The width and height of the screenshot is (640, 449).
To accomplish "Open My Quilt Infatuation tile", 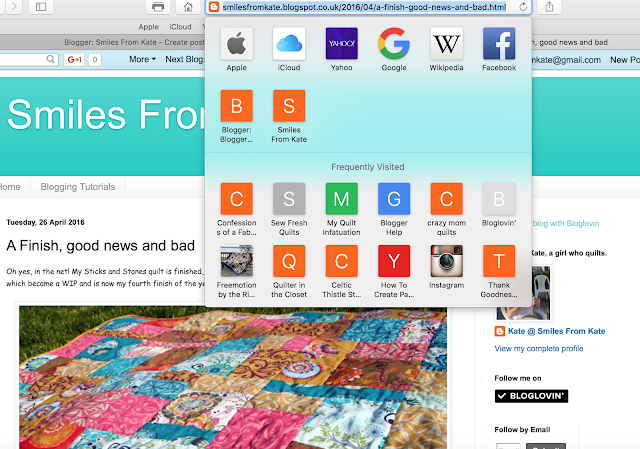I will click(342, 199).
